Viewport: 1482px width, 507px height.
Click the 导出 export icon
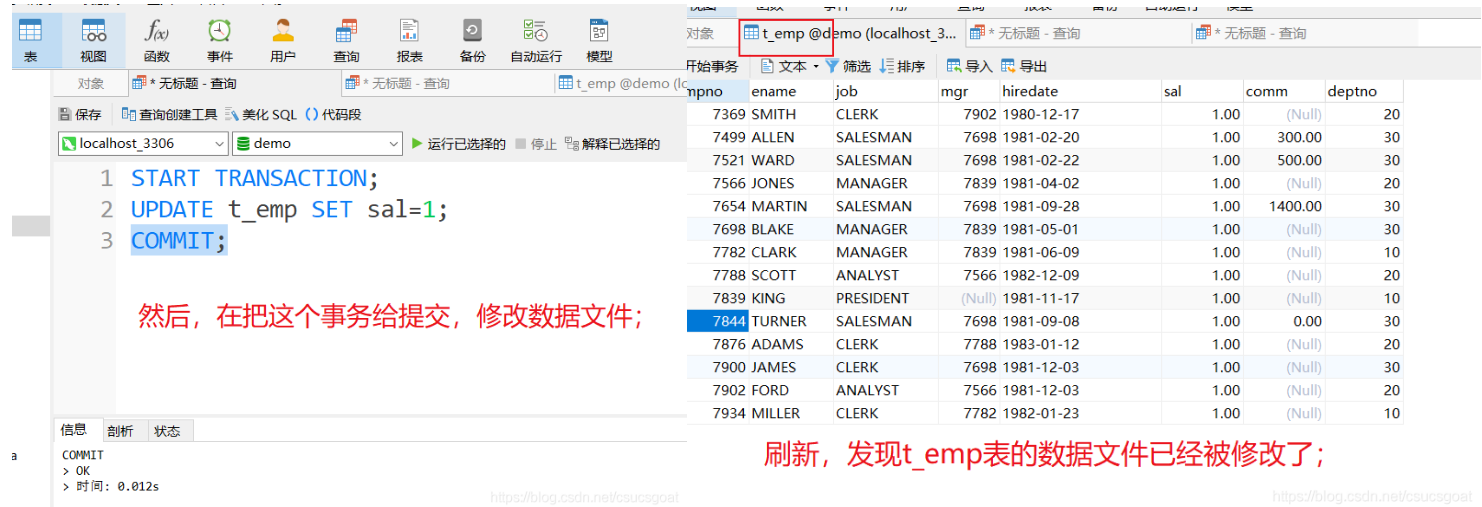point(1024,66)
